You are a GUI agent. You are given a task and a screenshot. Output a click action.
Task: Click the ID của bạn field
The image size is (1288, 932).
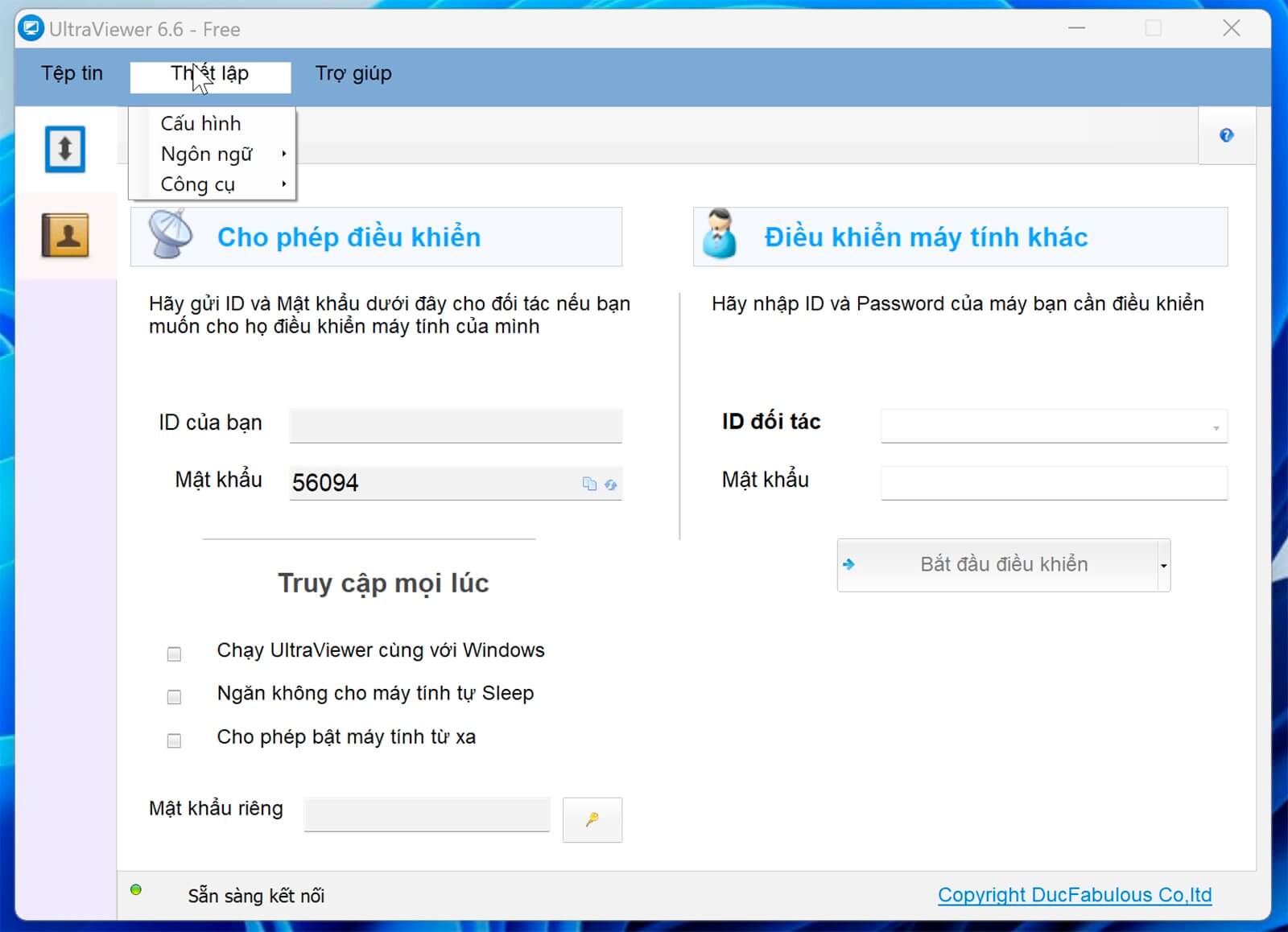coord(456,425)
